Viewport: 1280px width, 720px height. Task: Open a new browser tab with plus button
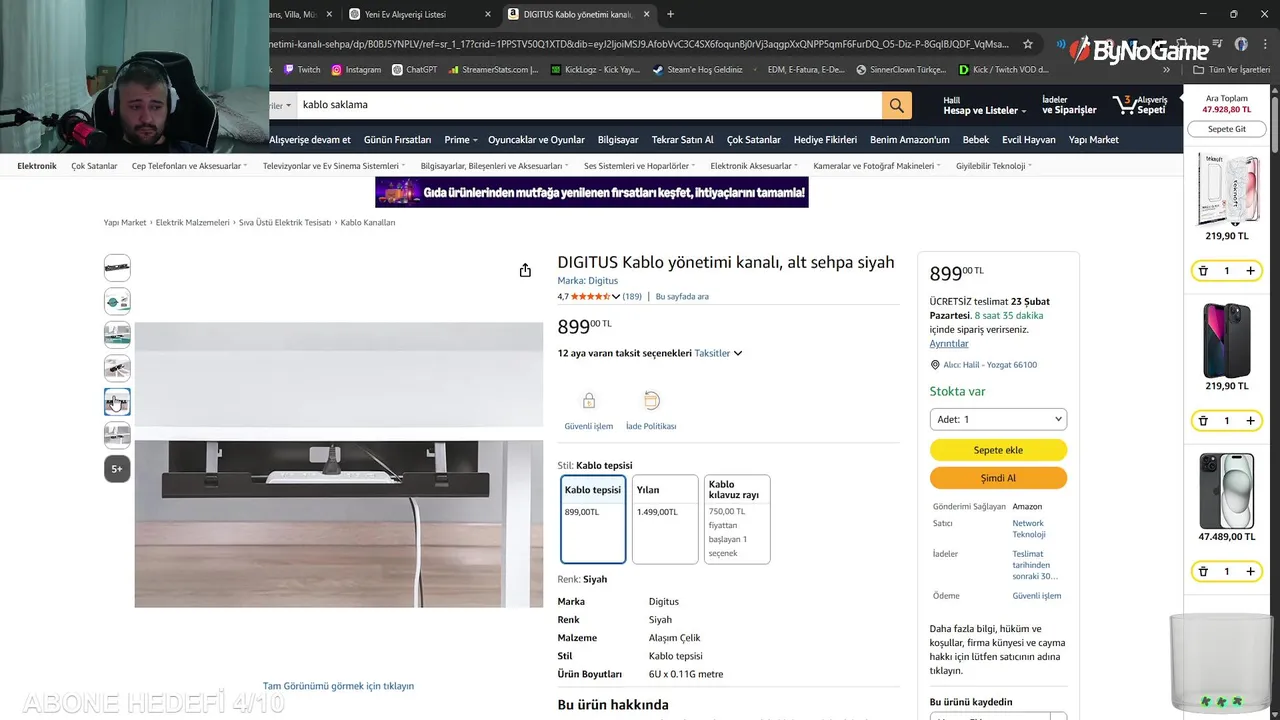(670, 14)
